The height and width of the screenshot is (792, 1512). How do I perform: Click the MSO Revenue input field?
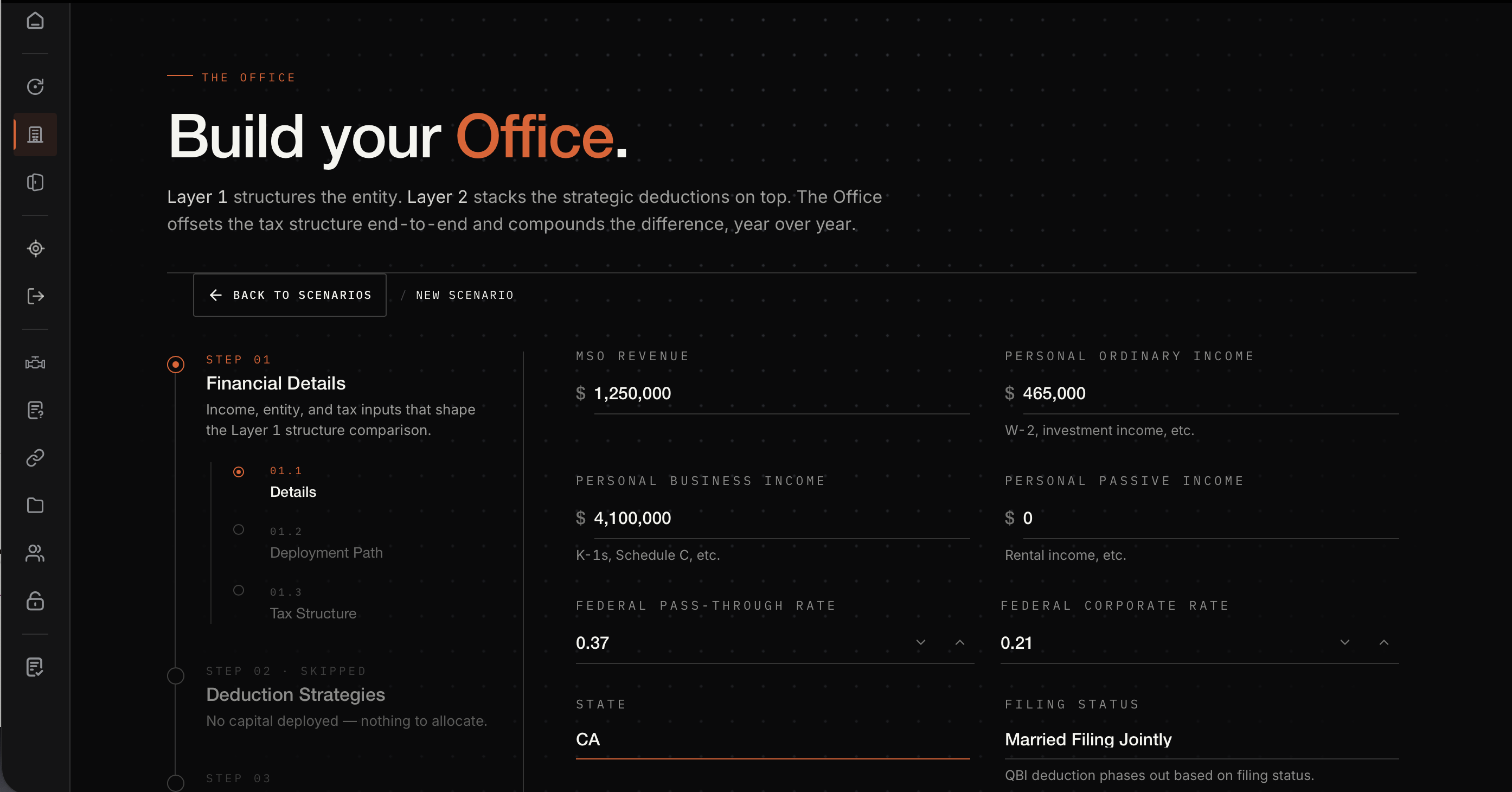click(x=781, y=393)
